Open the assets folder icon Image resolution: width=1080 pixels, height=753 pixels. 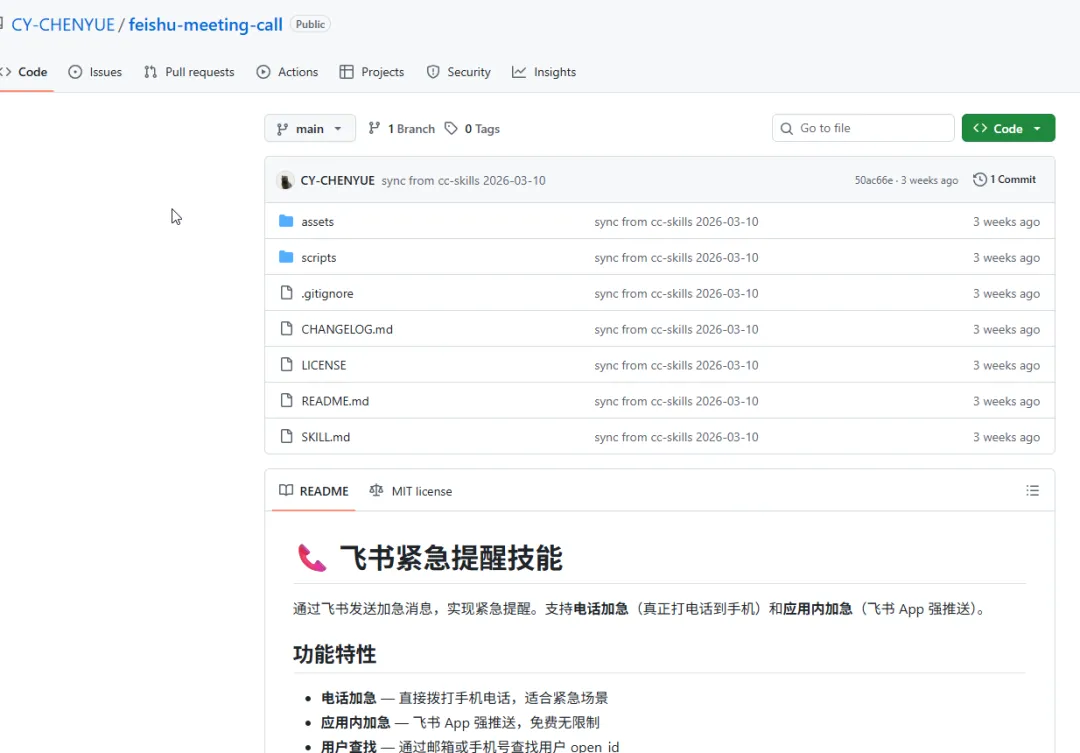[286, 221]
